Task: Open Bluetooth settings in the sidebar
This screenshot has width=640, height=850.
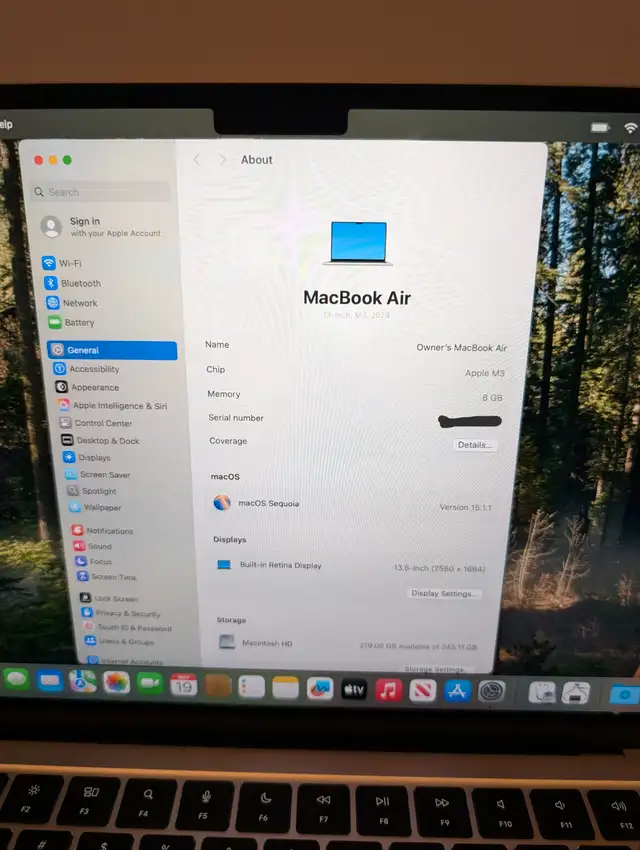Action: (73, 283)
